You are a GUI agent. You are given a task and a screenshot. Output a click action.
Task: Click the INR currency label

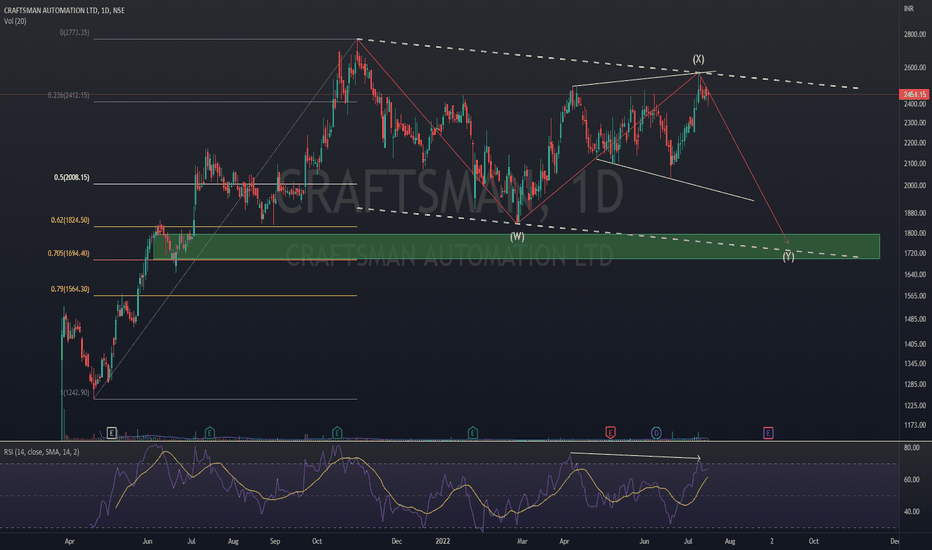click(909, 8)
